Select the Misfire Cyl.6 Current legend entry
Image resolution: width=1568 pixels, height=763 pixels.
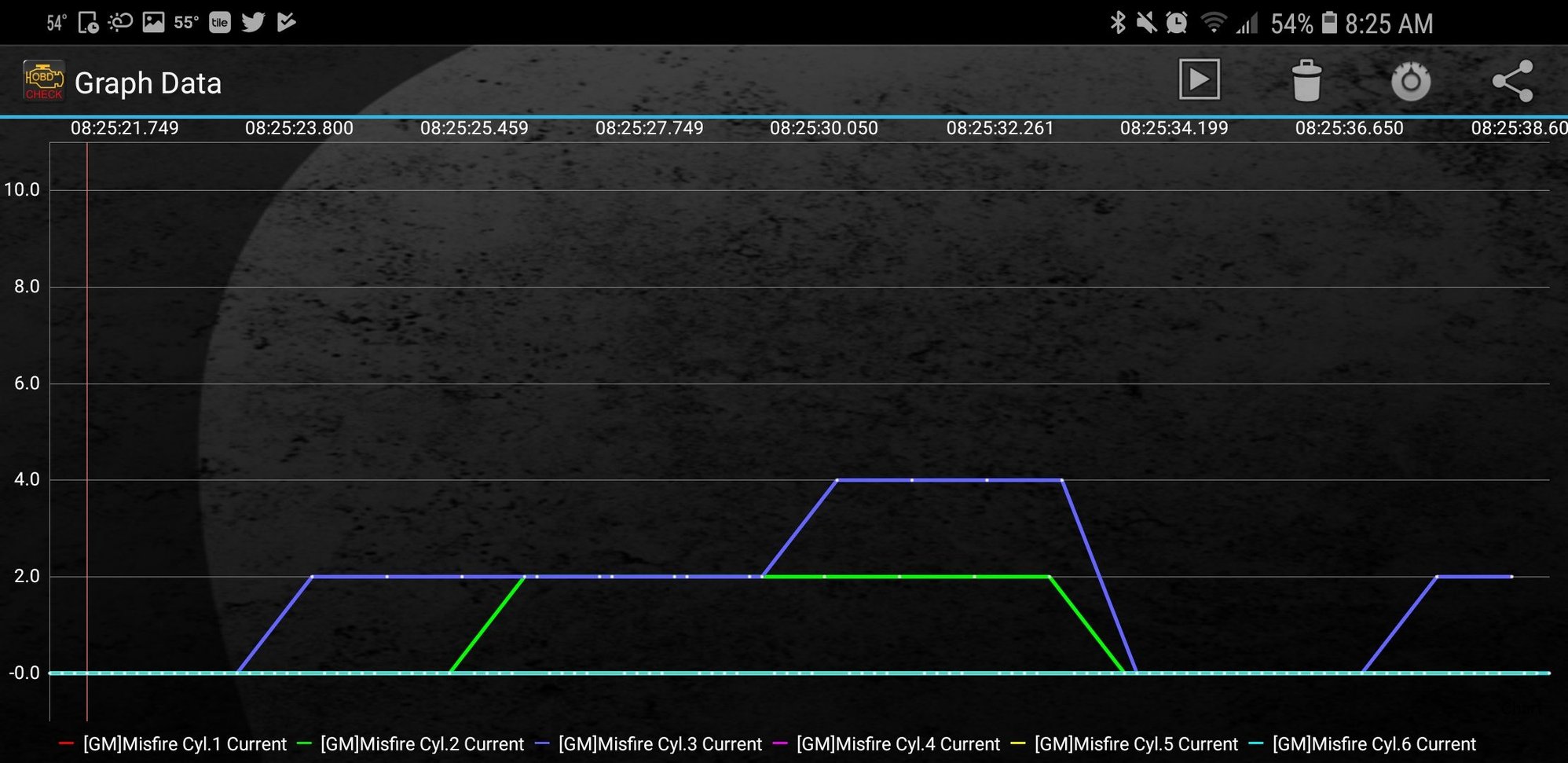pos(1374,743)
